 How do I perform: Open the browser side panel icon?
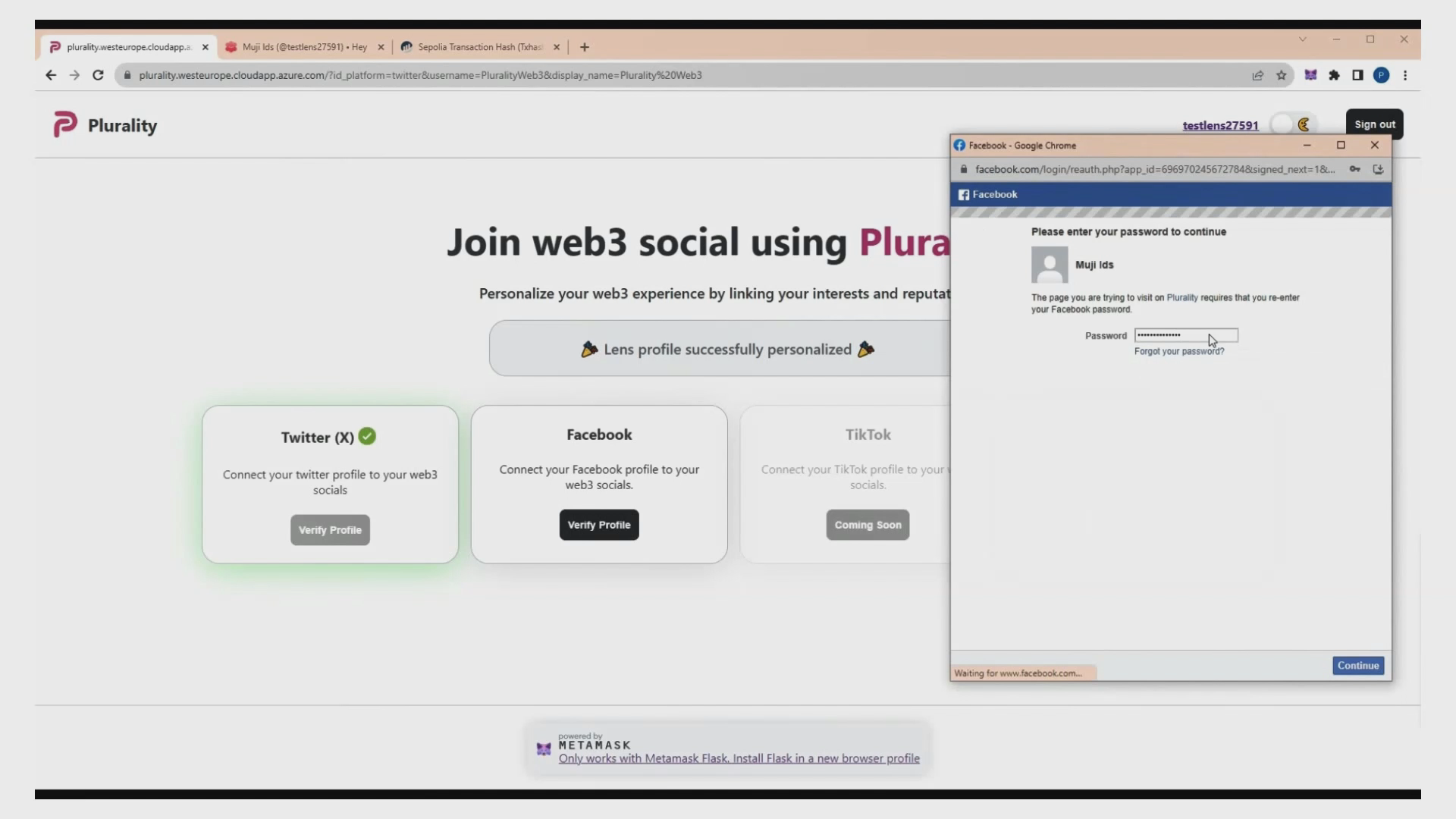tap(1357, 75)
